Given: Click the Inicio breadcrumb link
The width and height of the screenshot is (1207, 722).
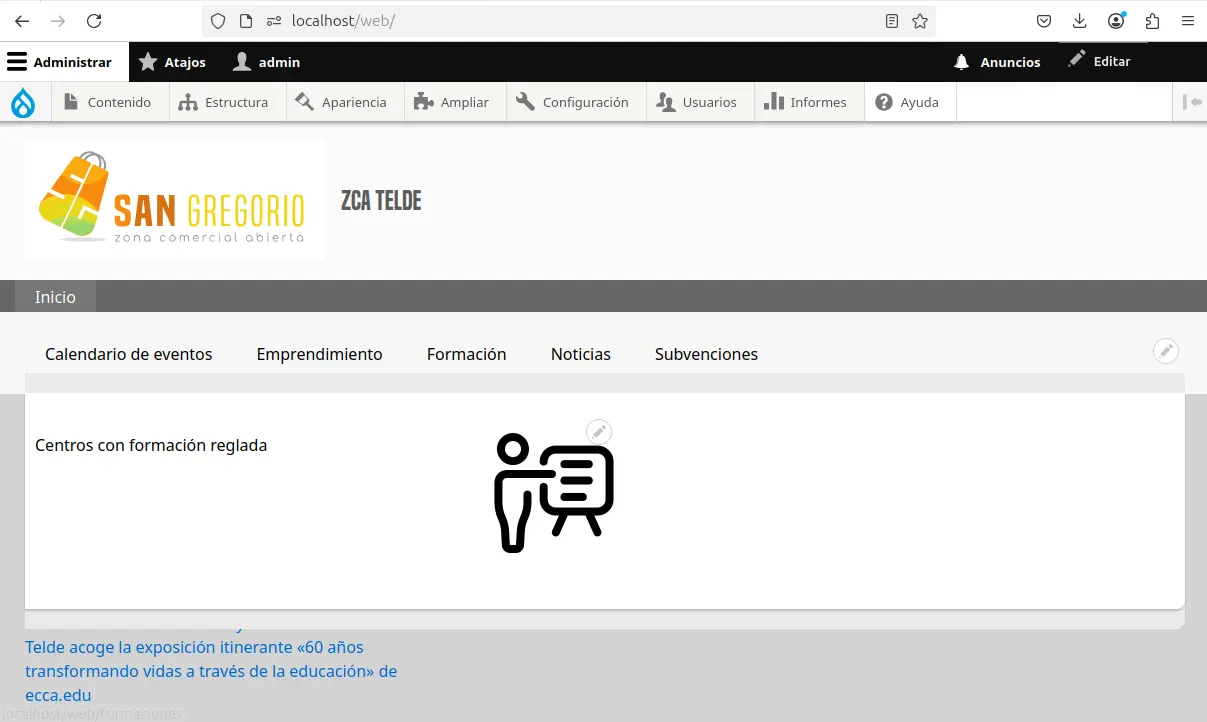Looking at the screenshot, I should (54, 296).
